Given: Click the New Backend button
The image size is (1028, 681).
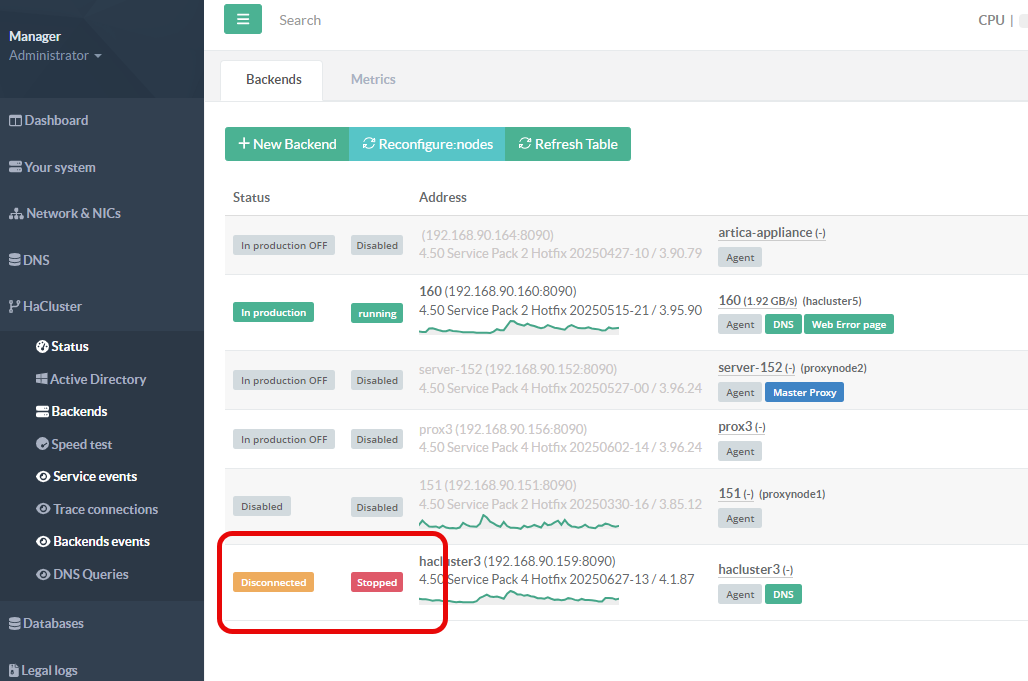Looking at the screenshot, I should click(287, 144).
